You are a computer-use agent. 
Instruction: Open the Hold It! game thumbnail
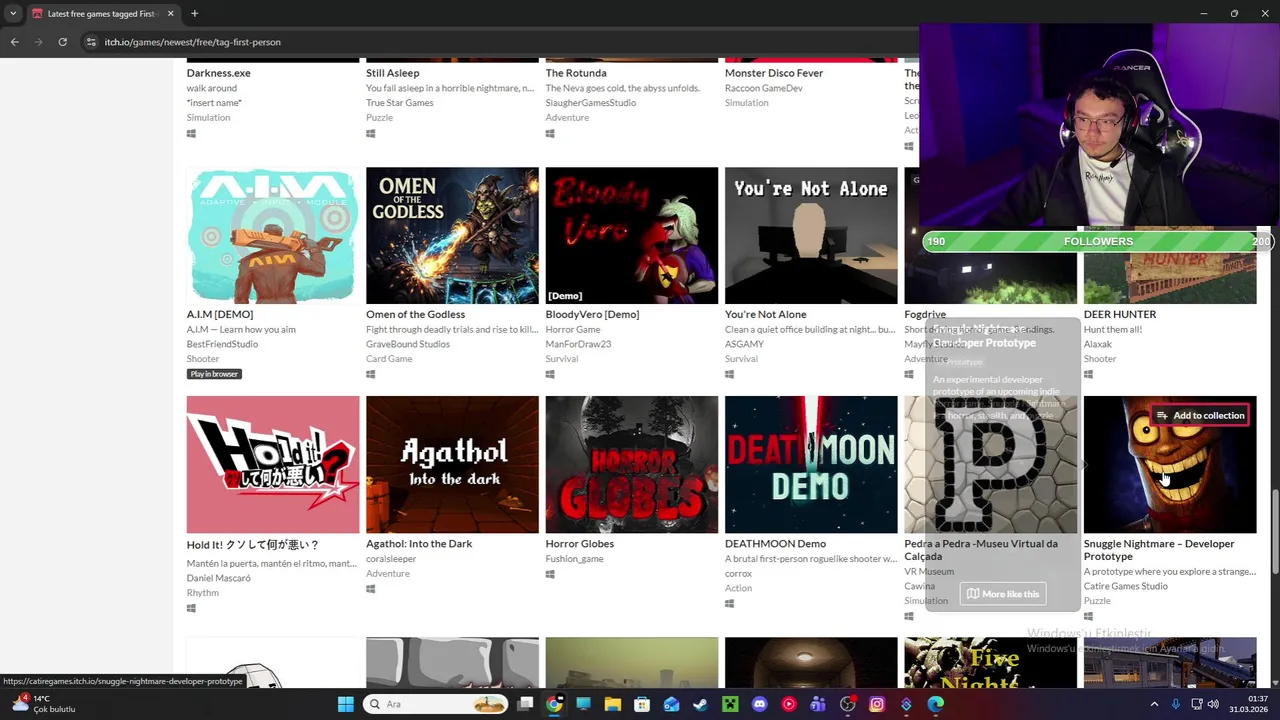tap(273, 465)
